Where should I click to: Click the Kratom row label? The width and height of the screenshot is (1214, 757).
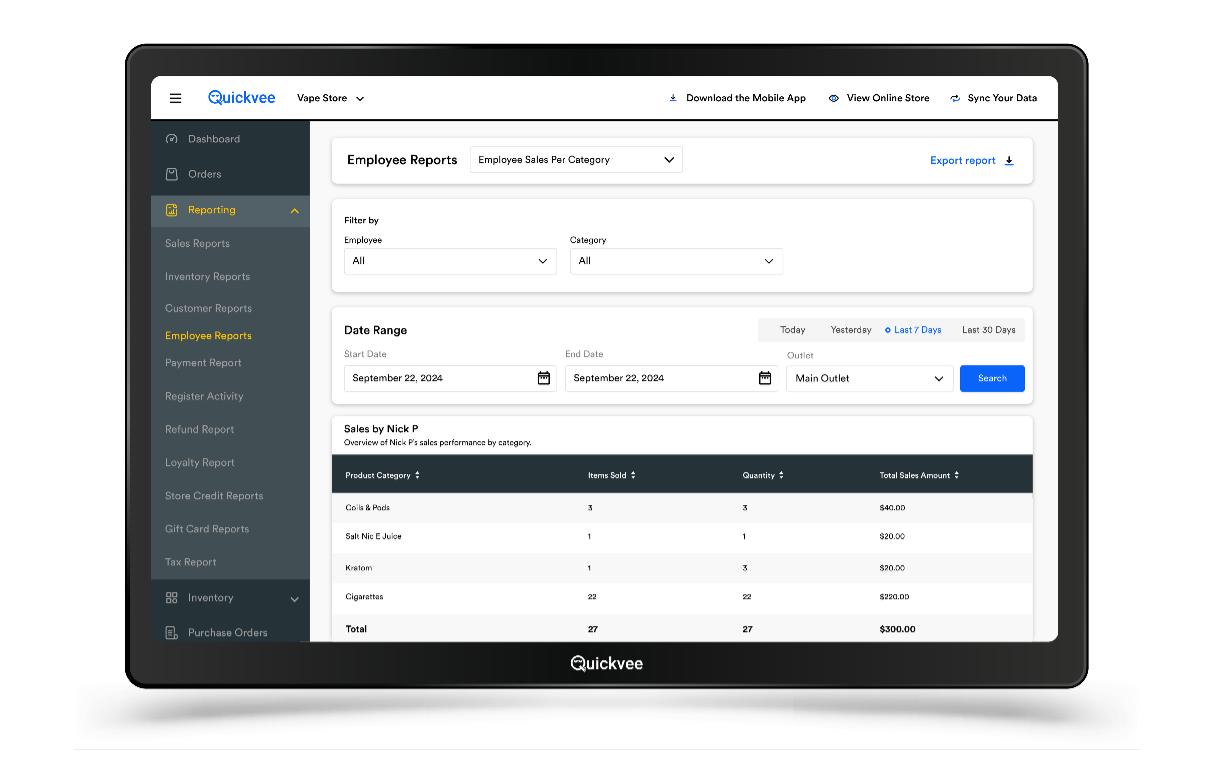pos(358,568)
